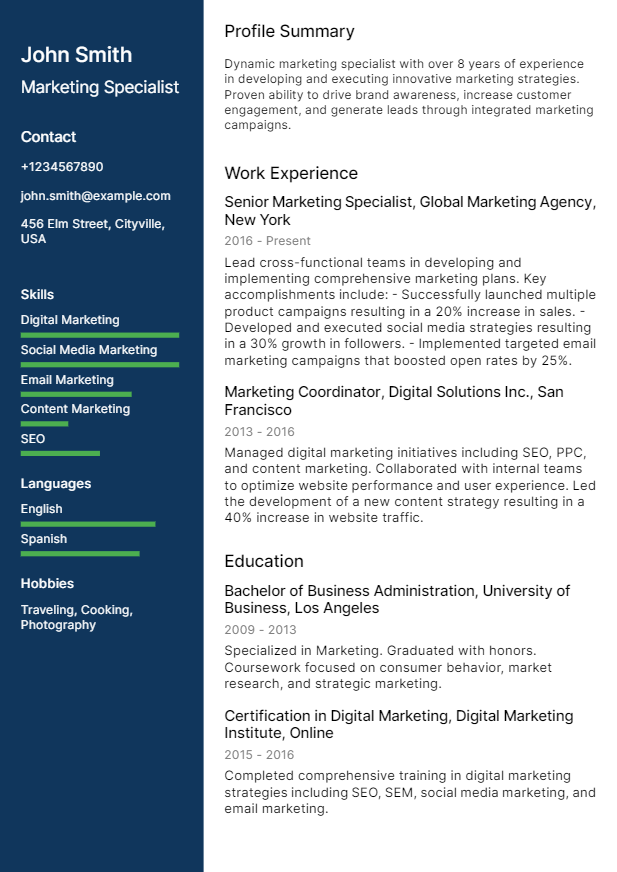Select the Marketing Specialist job title
Image resolution: width=617 pixels, height=872 pixels.
(x=100, y=87)
